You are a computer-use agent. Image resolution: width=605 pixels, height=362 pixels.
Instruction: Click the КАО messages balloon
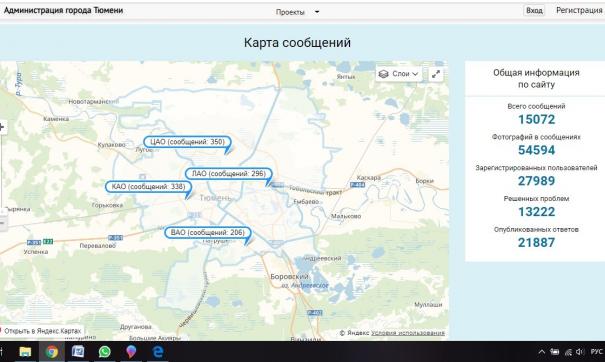149,187
